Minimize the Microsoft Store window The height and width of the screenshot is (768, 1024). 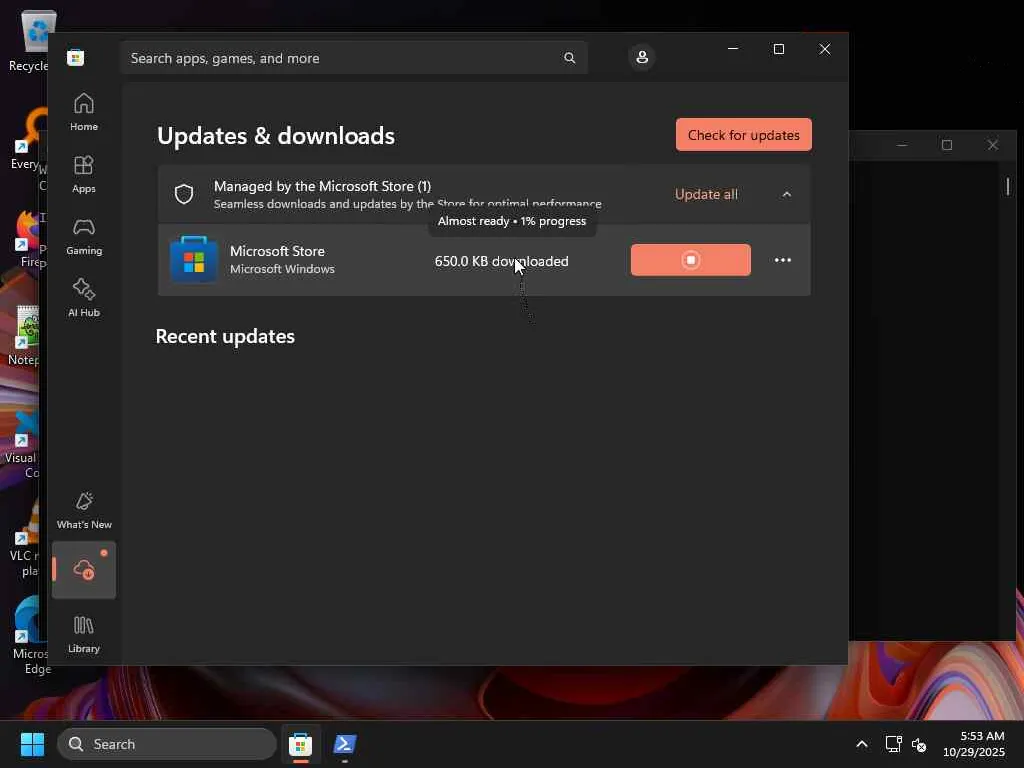coord(733,49)
